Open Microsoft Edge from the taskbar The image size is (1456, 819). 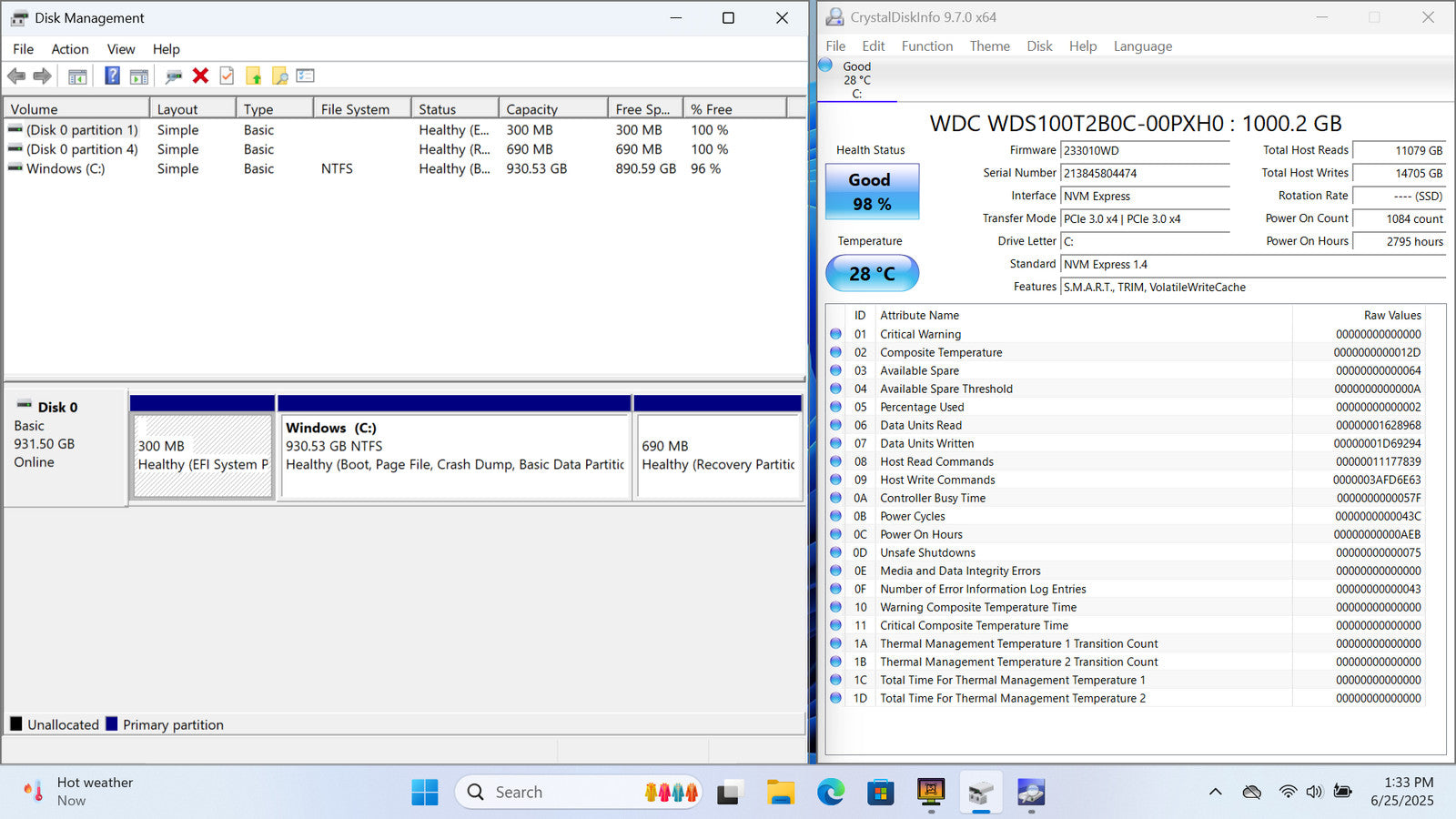(x=830, y=793)
